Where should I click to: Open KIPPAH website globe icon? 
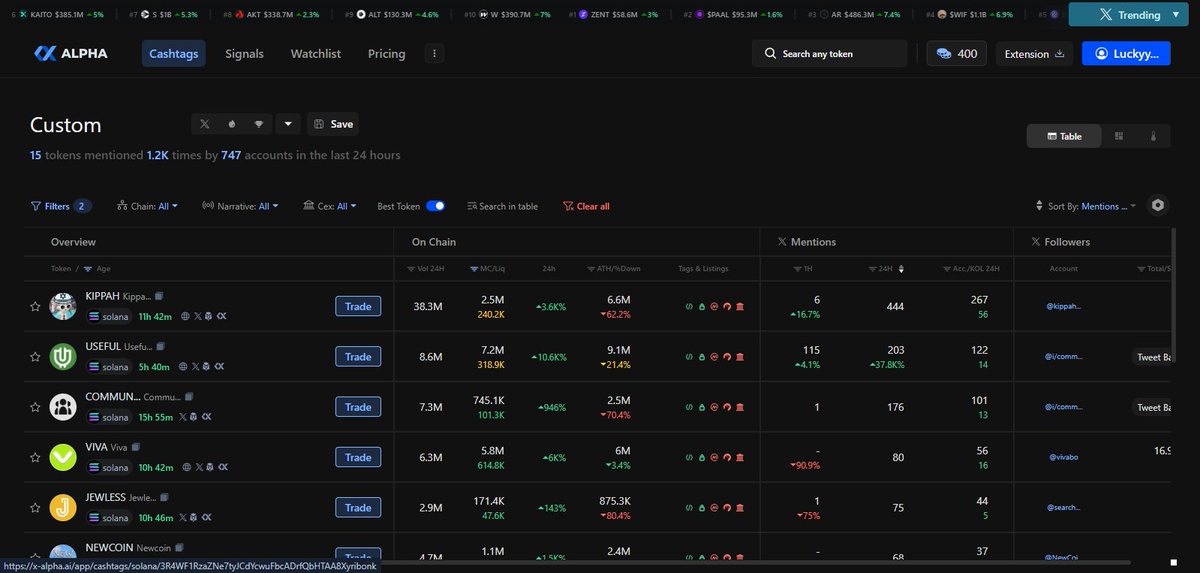[x=187, y=317]
